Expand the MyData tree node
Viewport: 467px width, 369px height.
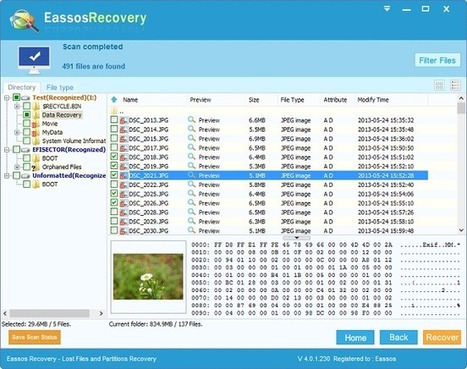(x=17, y=132)
